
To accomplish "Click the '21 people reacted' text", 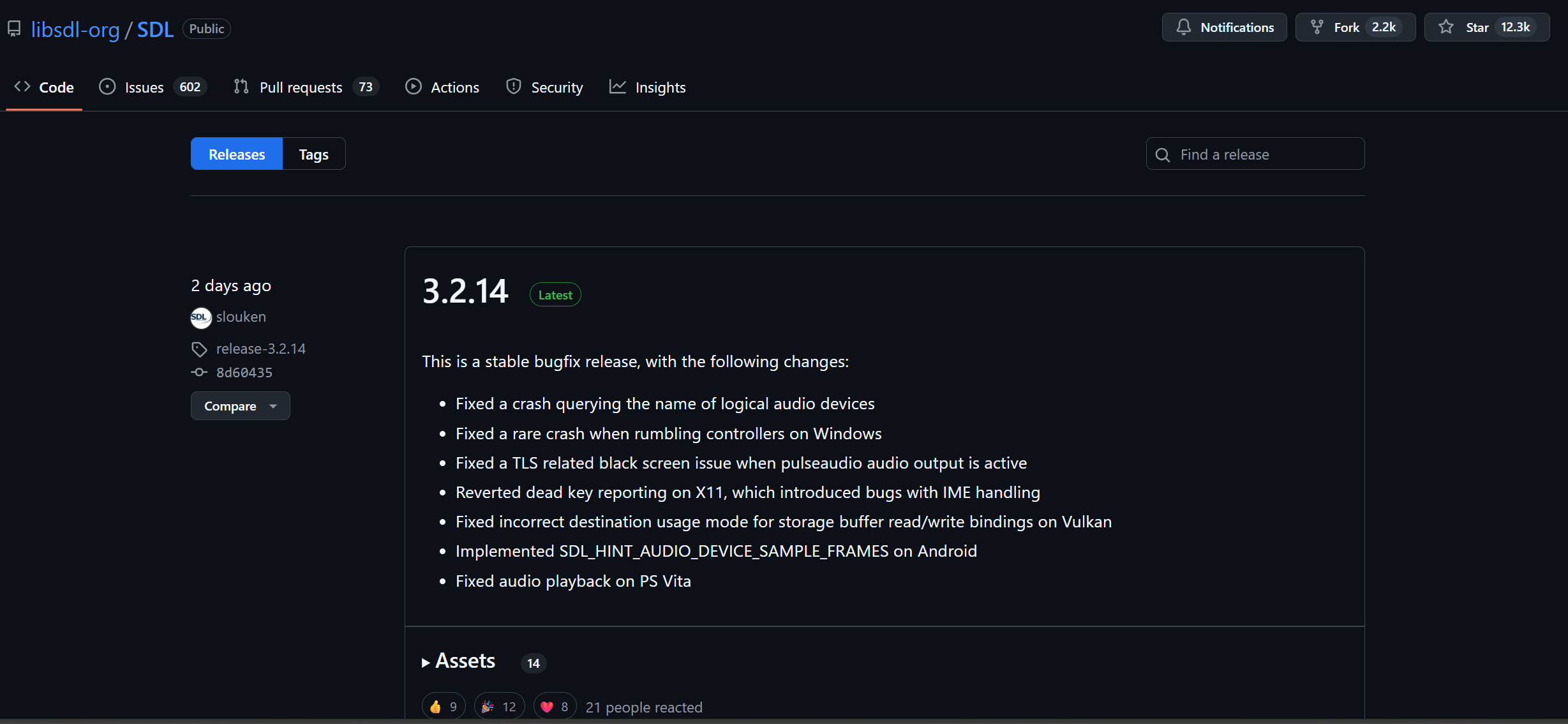I will coord(644,707).
